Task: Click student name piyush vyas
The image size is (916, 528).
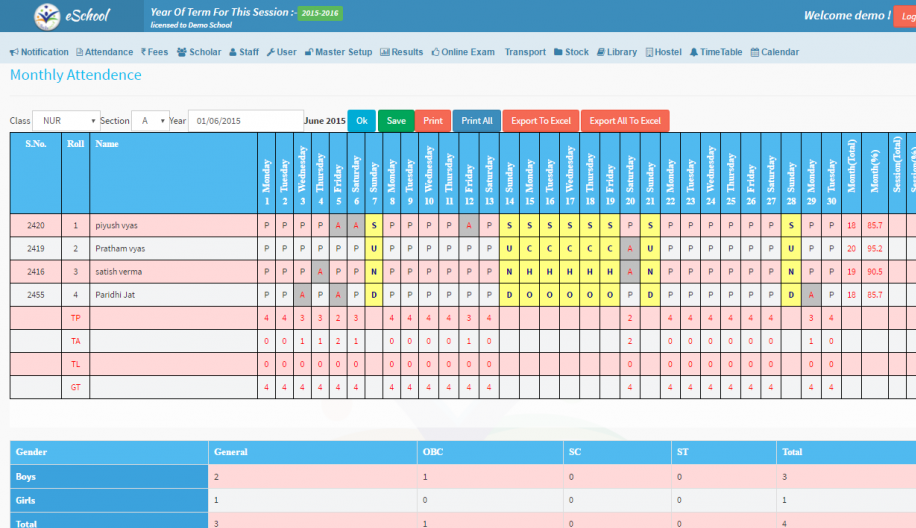Action: 116,225
